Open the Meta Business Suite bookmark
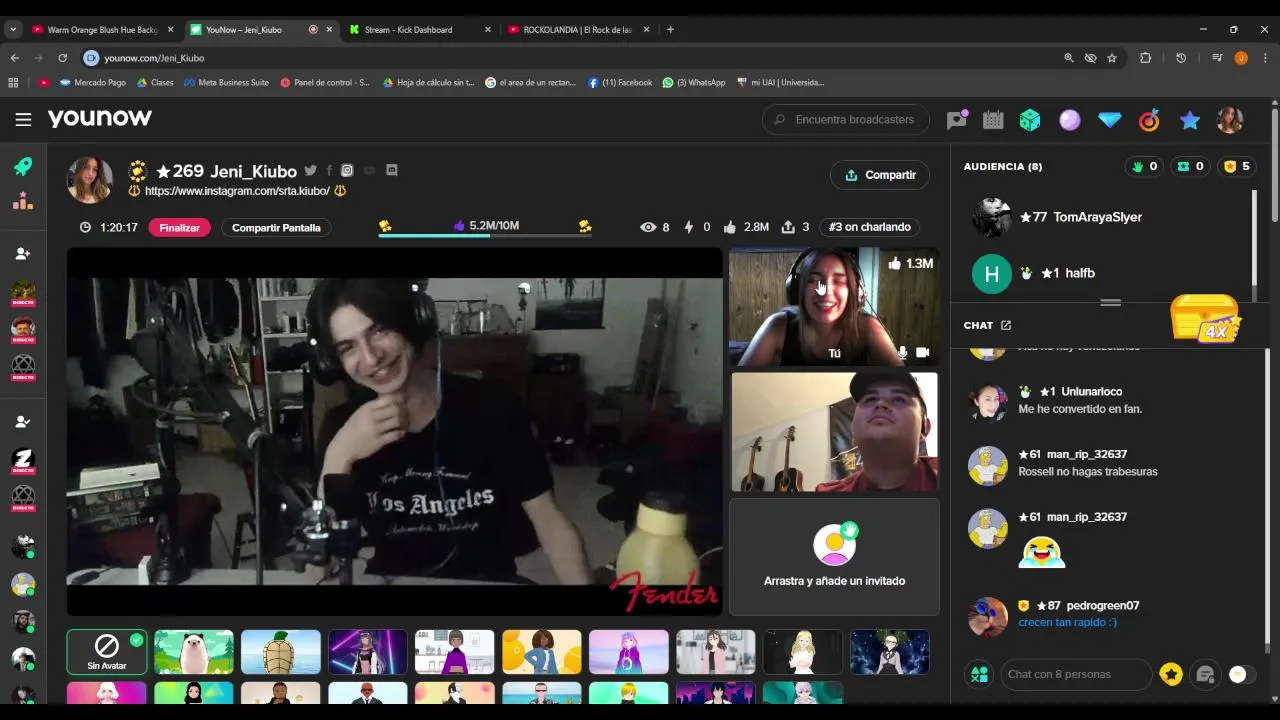Screen dimensions: 1280x720 pyautogui.click(x=226, y=83)
